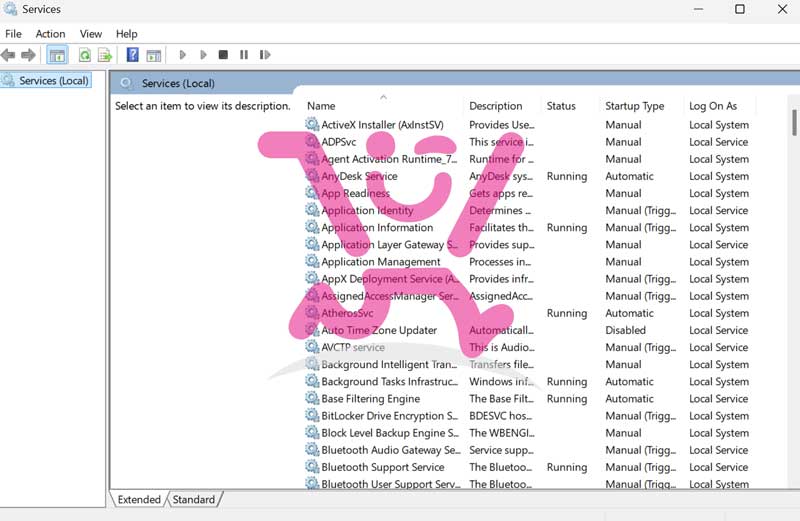
Task: Close the Services window
Action: point(782,9)
